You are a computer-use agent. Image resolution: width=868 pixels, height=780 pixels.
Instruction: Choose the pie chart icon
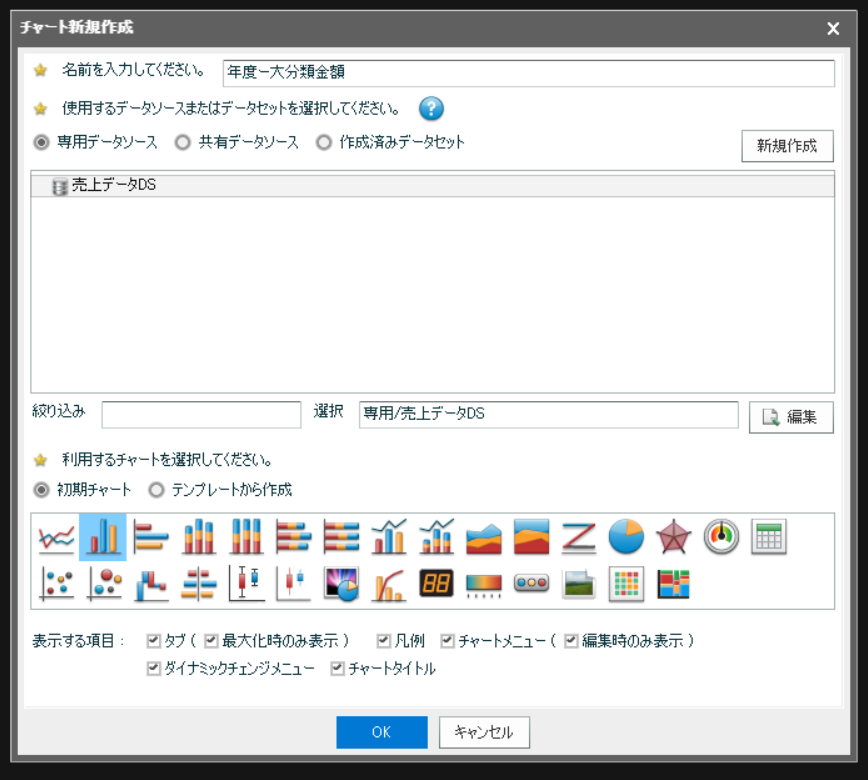pyautogui.click(x=626, y=536)
